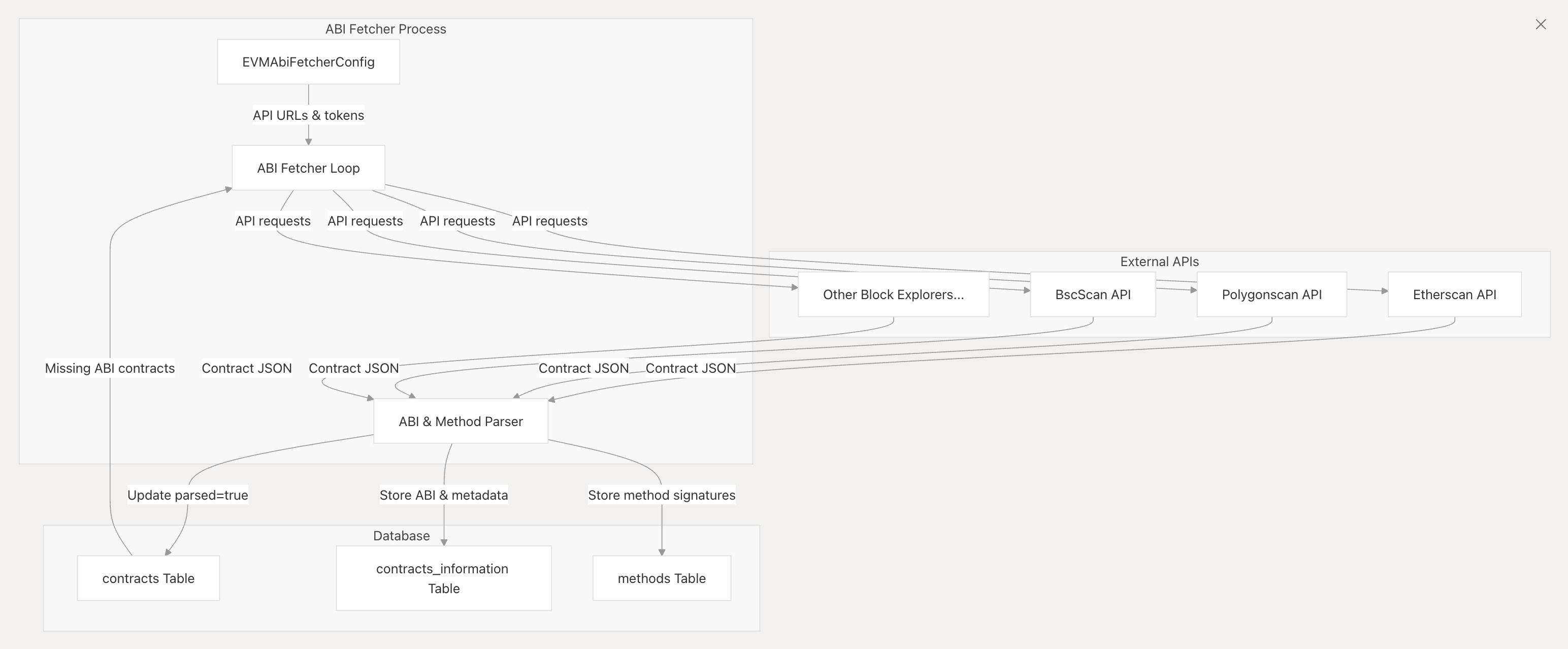Select the methods Table node
The width and height of the screenshot is (1568, 649).
tap(662, 578)
